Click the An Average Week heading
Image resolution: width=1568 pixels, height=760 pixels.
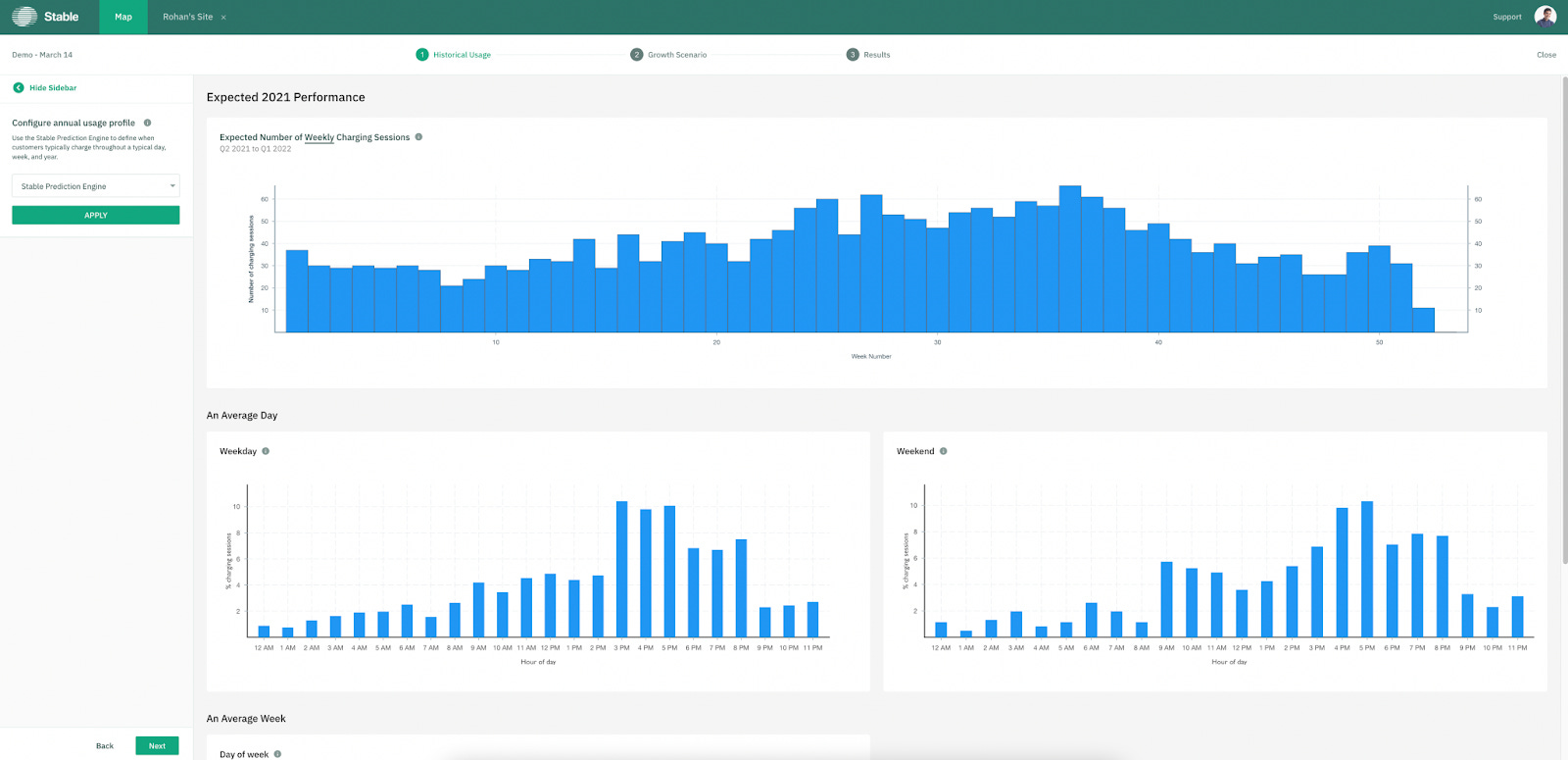click(x=246, y=719)
